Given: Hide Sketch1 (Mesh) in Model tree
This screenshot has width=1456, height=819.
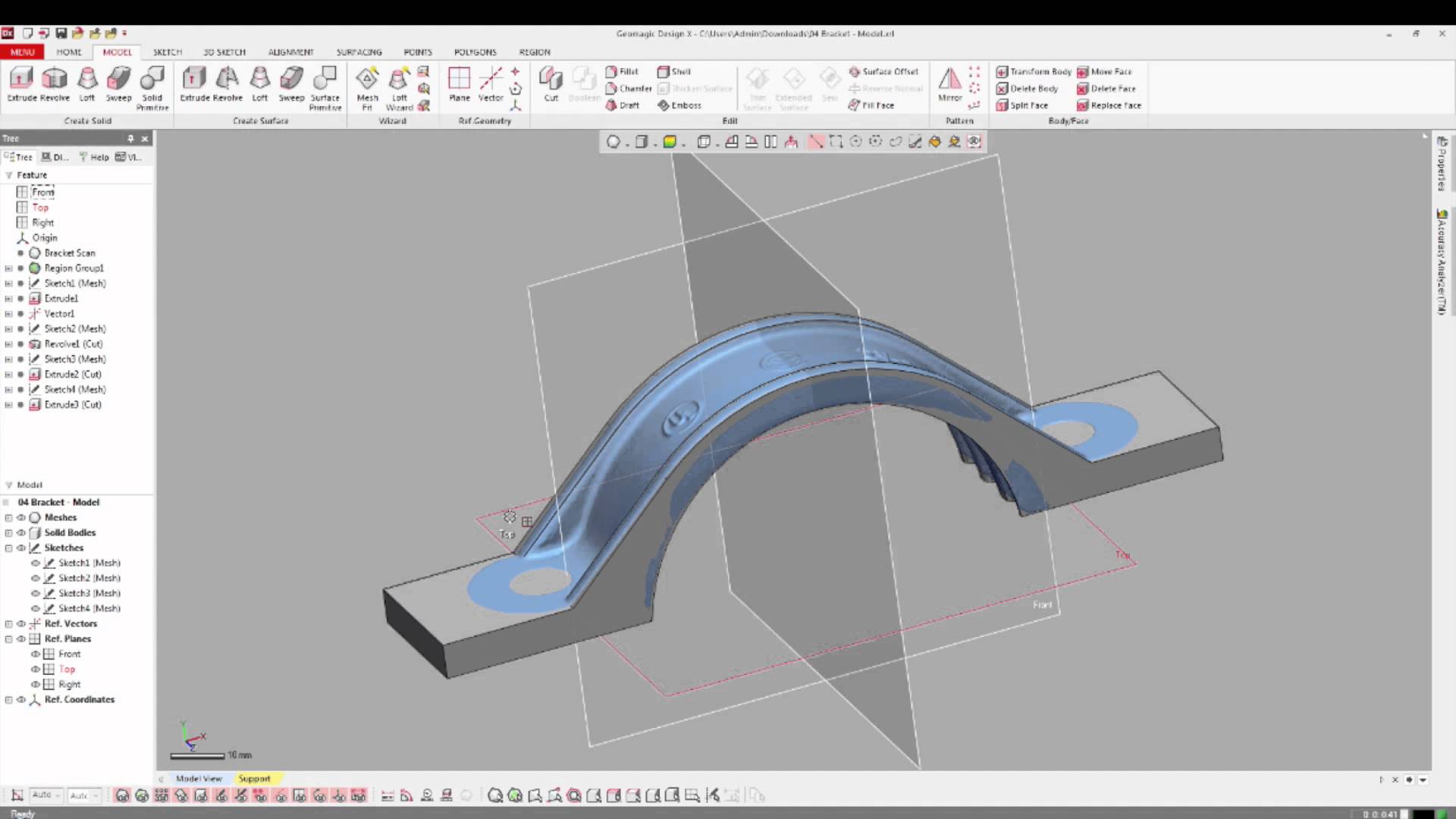Looking at the screenshot, I should (x=36, y=563).
